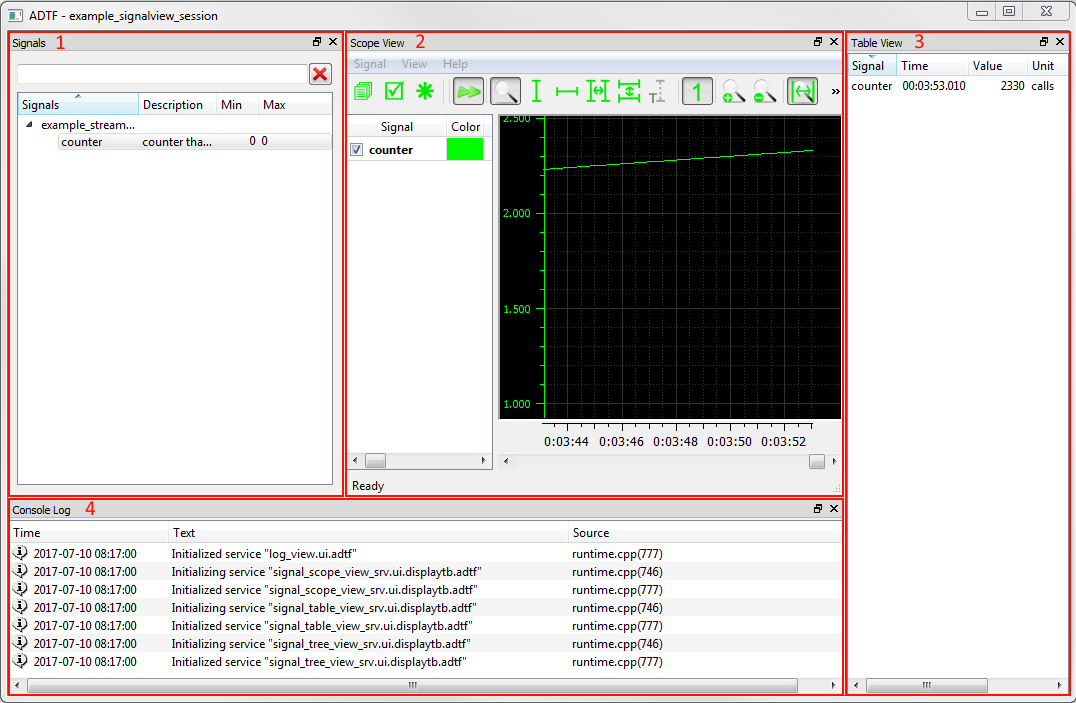The image size is (1076, 703).
Task: Click the signal filter text field
Action: pos(162,74)
